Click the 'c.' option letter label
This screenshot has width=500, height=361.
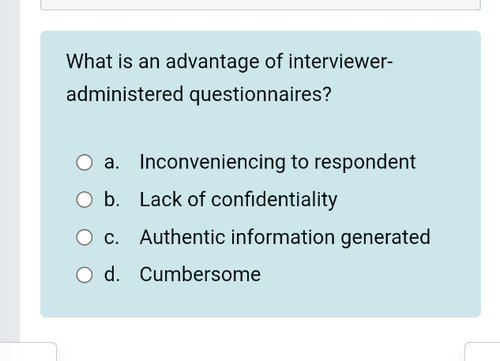coord(111,238)
